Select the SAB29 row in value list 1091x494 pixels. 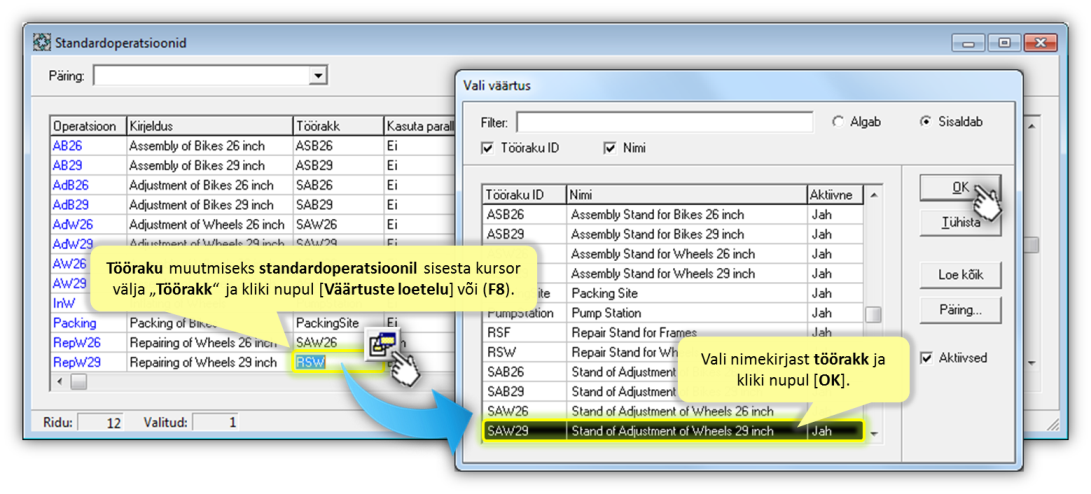(673, 391)
